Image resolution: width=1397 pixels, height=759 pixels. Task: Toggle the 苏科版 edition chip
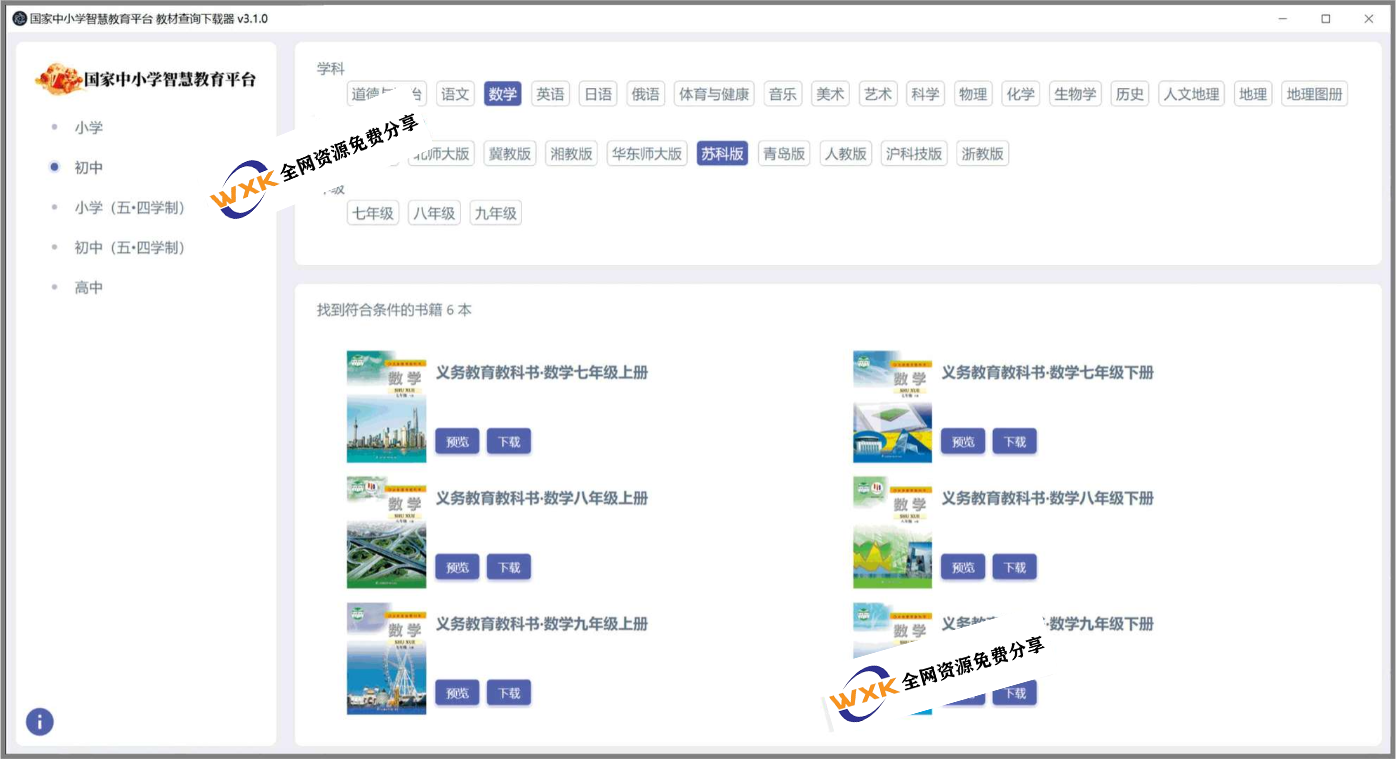722,154
